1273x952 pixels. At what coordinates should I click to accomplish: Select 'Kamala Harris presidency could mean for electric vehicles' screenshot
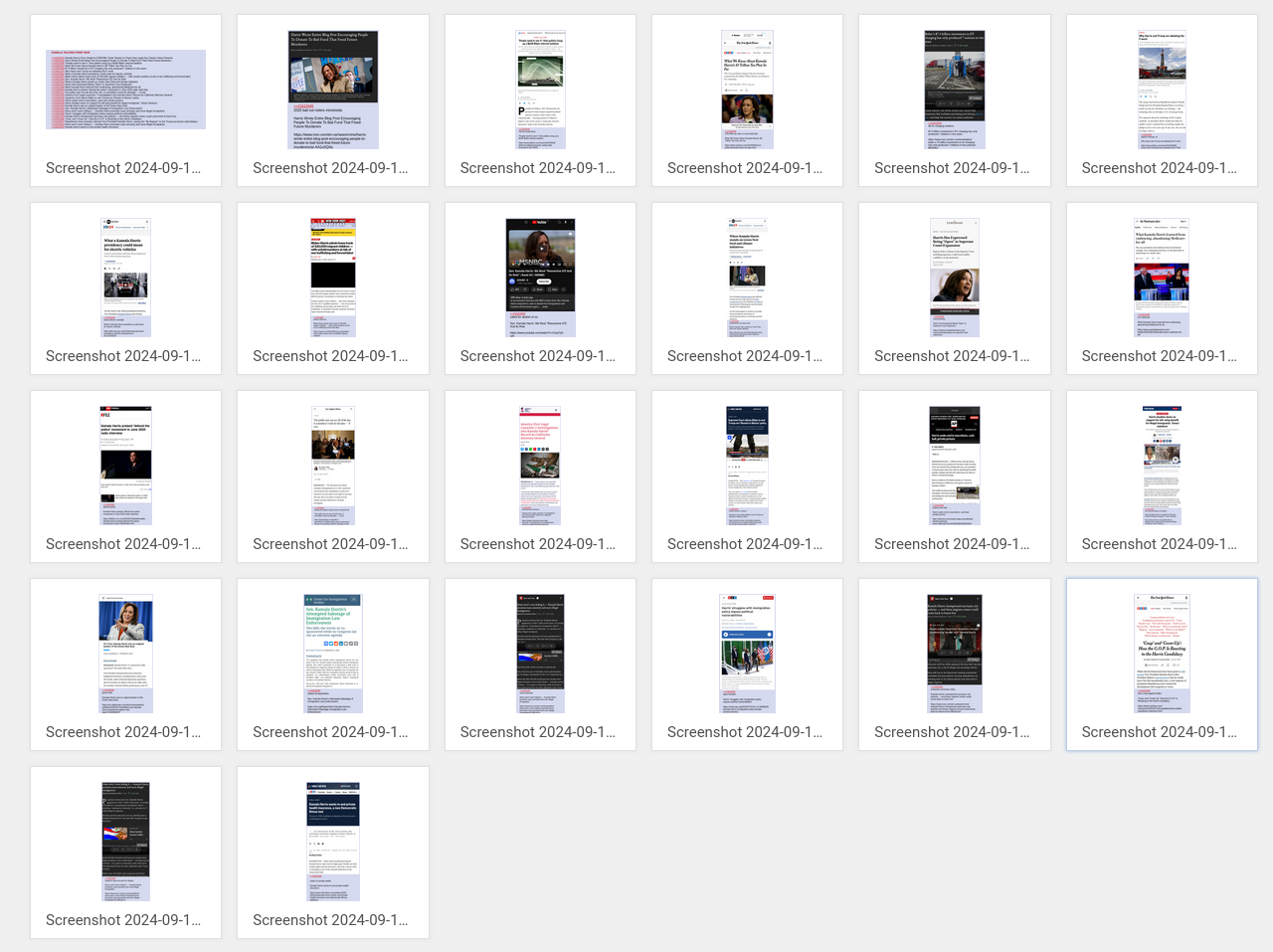tap(125, 278)
